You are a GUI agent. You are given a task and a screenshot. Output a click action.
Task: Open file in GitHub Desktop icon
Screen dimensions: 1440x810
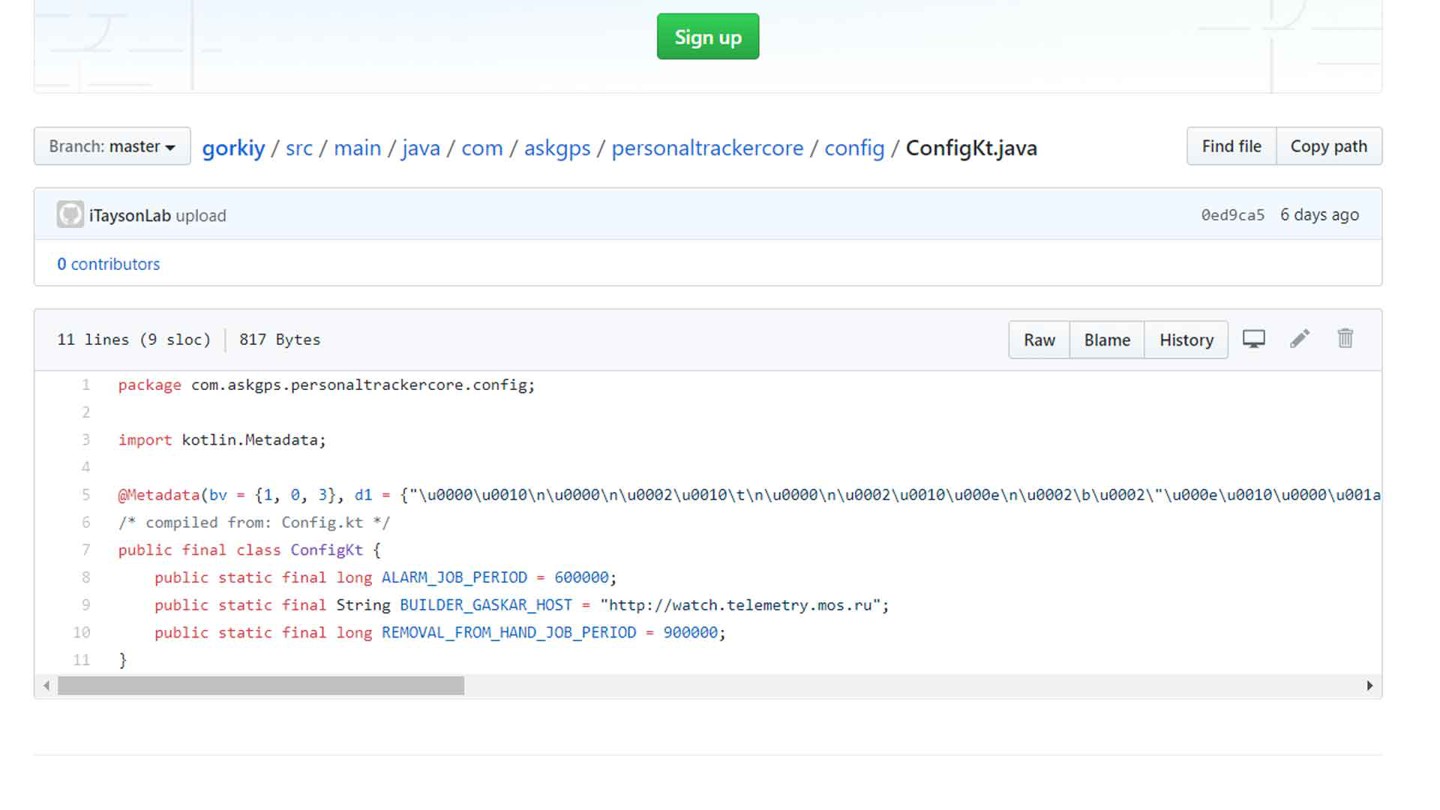coord(1254,339)
